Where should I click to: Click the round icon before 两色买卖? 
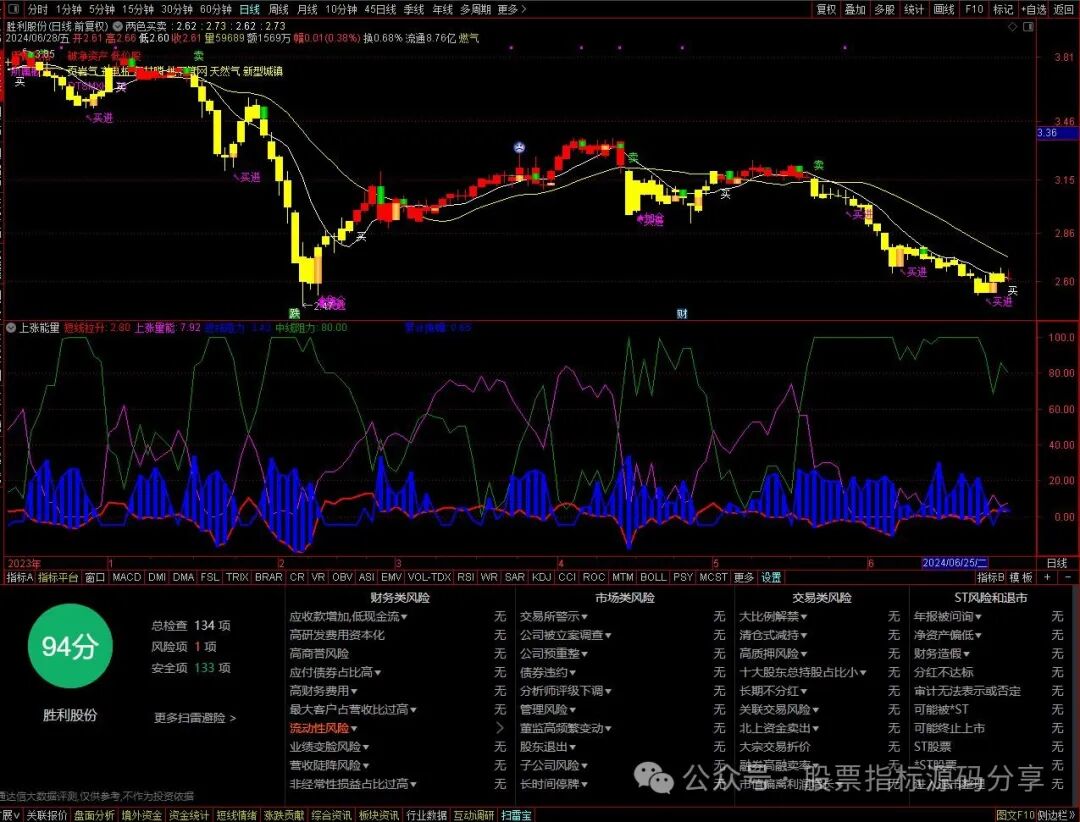tap(118, 26)
